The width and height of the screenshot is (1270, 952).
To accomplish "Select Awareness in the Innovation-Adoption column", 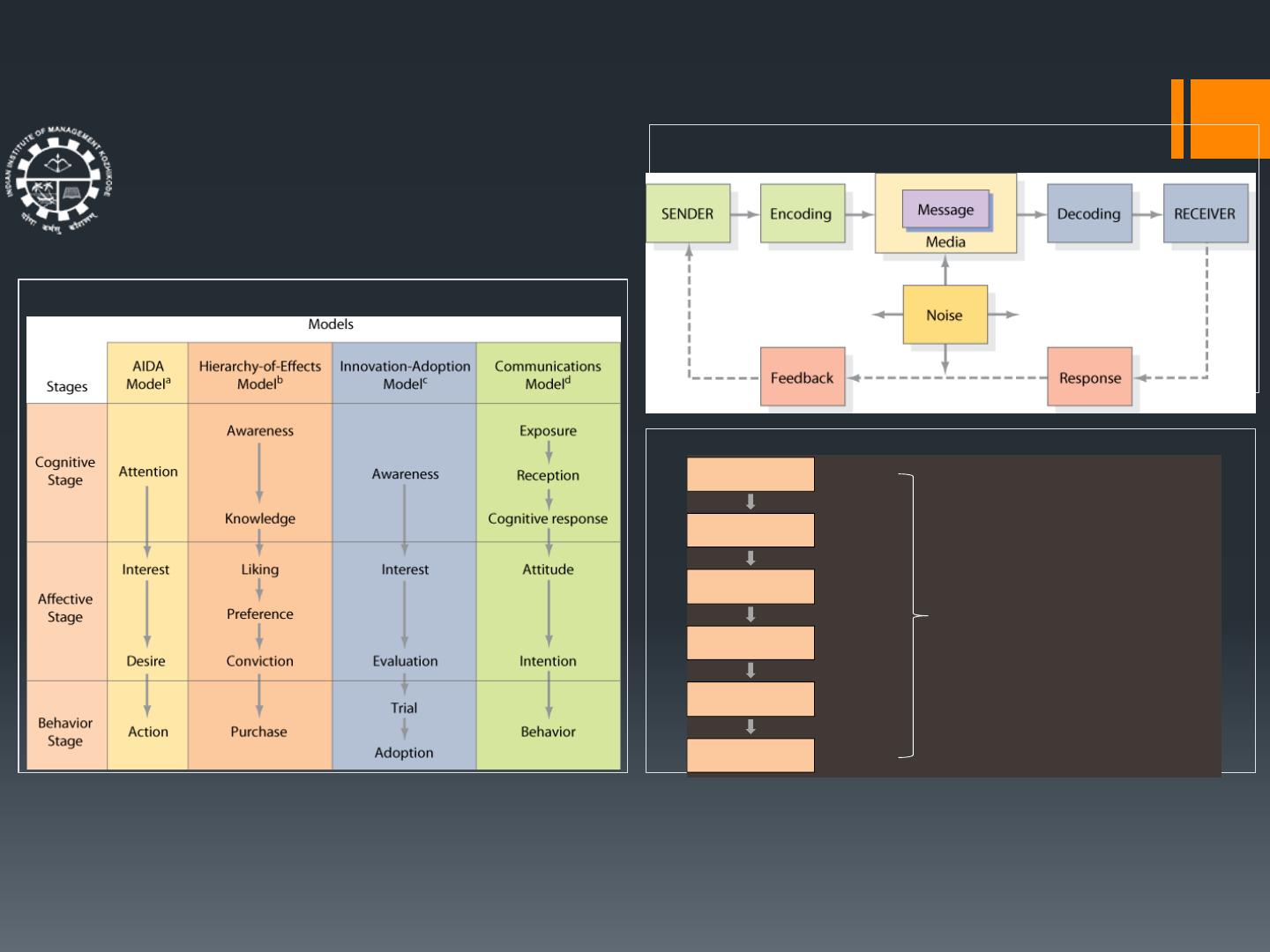I will coord(406,474).
